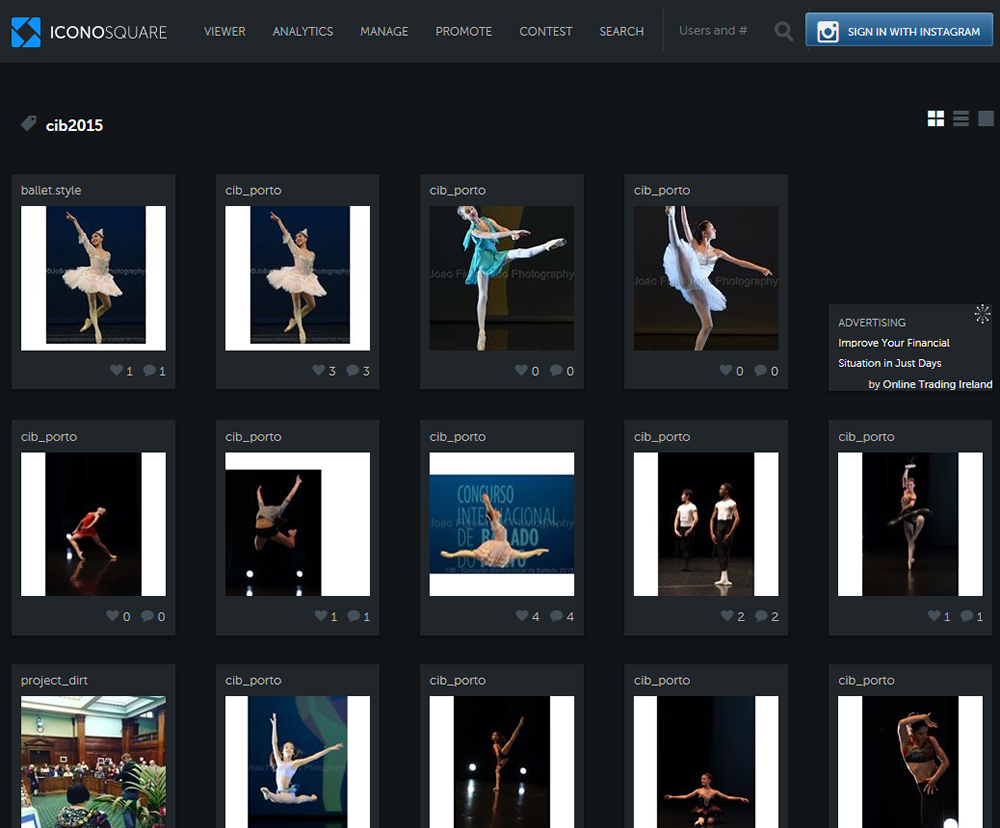The width and height of the screenshot is (1000, 828).
Task: Comment on the white tutu leg-raised dancer photo
Action: (x=760, y=370)
